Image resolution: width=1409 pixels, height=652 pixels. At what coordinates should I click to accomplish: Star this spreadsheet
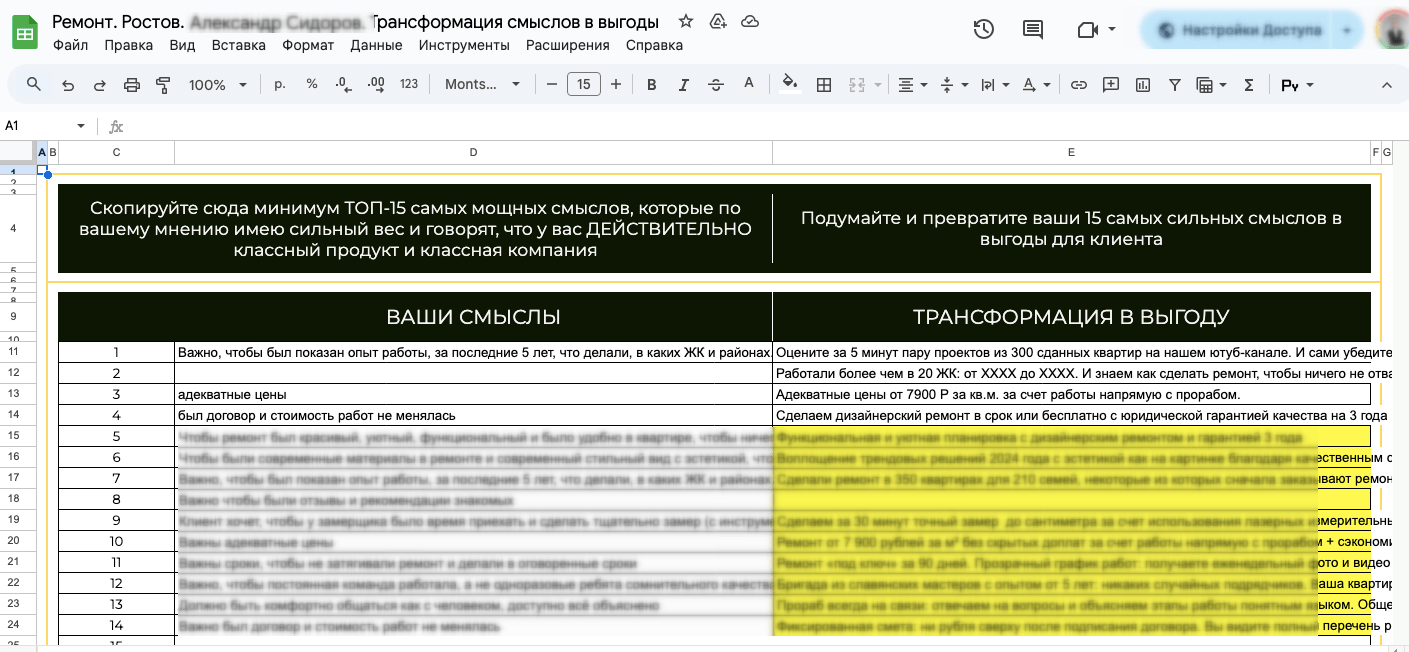pyautogui.click(x=686, y=21)
